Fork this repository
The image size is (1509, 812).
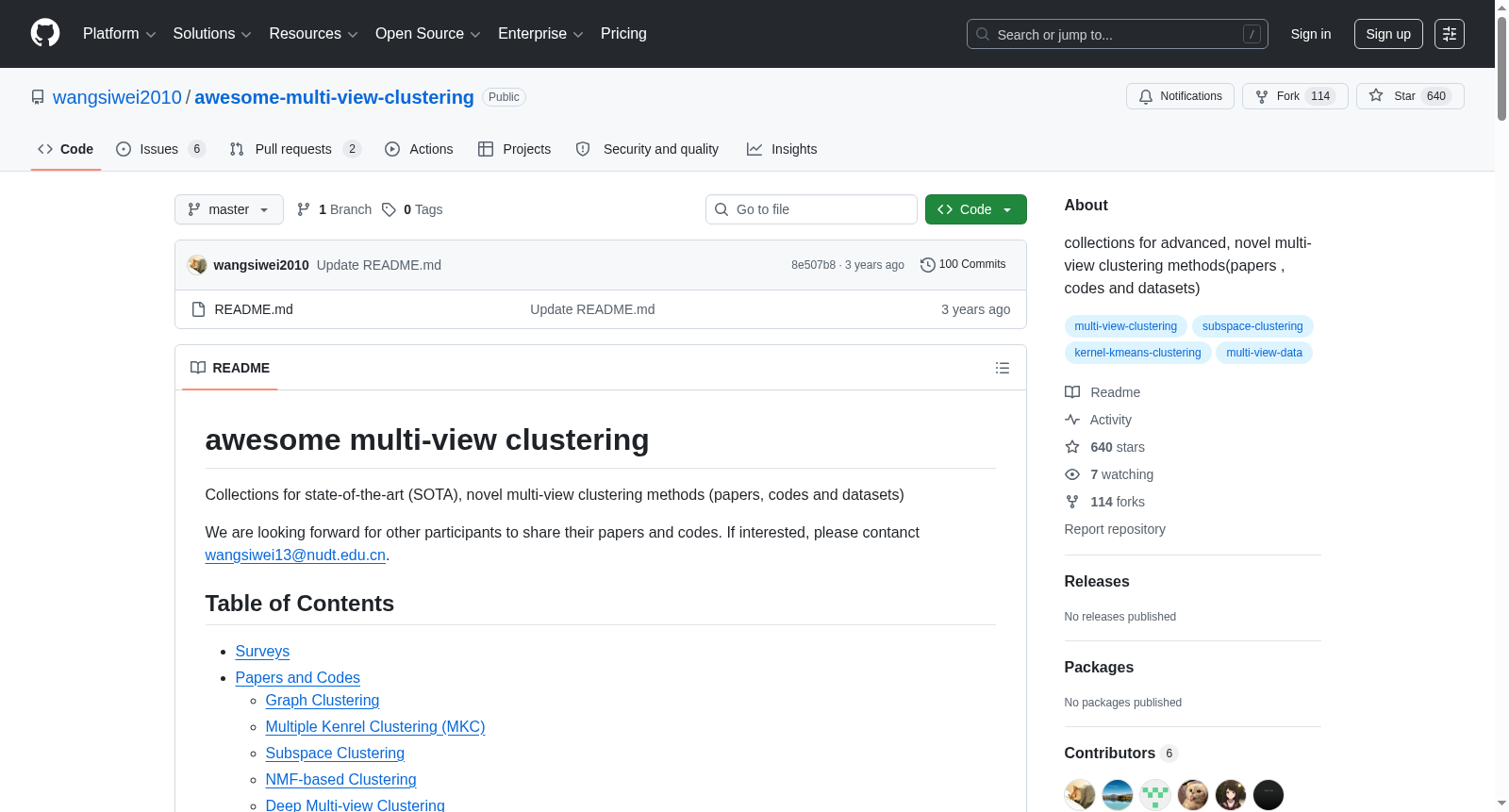(1295, 96)
